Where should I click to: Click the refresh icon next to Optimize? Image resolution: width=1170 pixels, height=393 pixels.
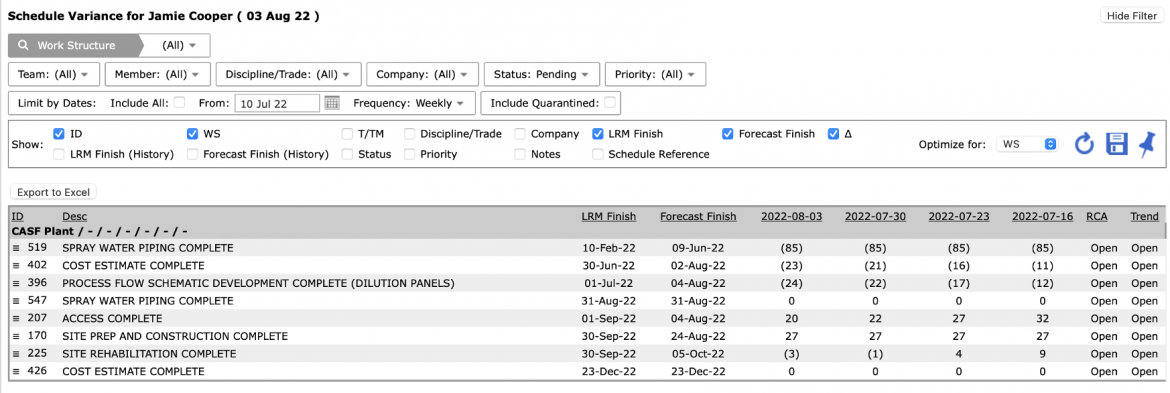[1084, 144]
